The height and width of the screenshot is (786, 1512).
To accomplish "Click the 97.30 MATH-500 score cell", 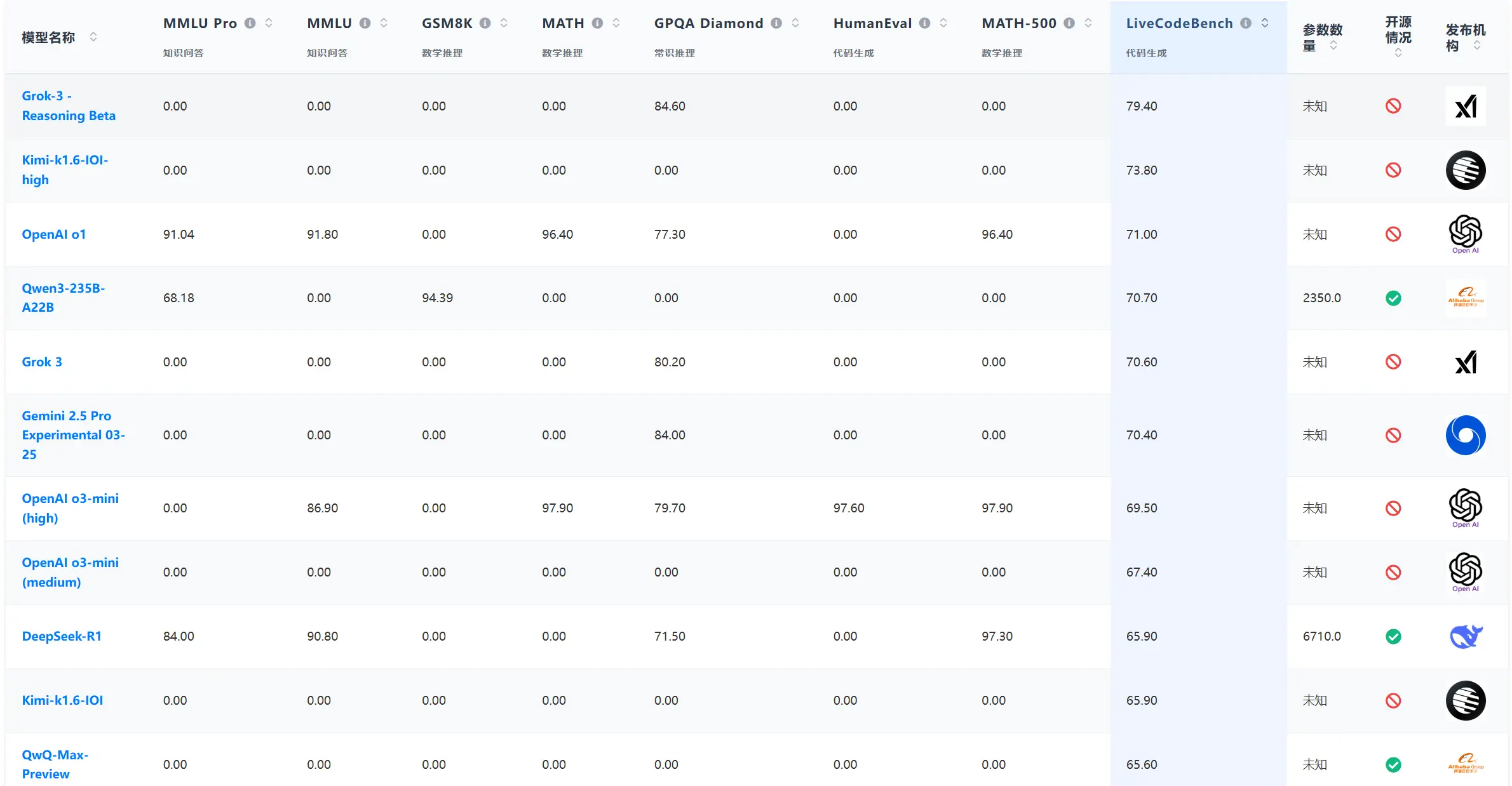I will pyautogui.click(x=997, y=636).
